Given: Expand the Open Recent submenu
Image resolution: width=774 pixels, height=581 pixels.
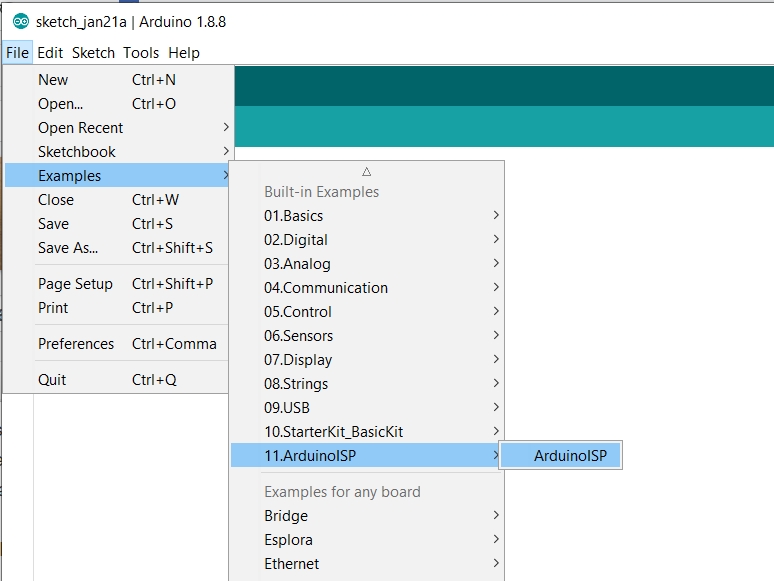Looking at the screenshot, I should pos(118,127).
